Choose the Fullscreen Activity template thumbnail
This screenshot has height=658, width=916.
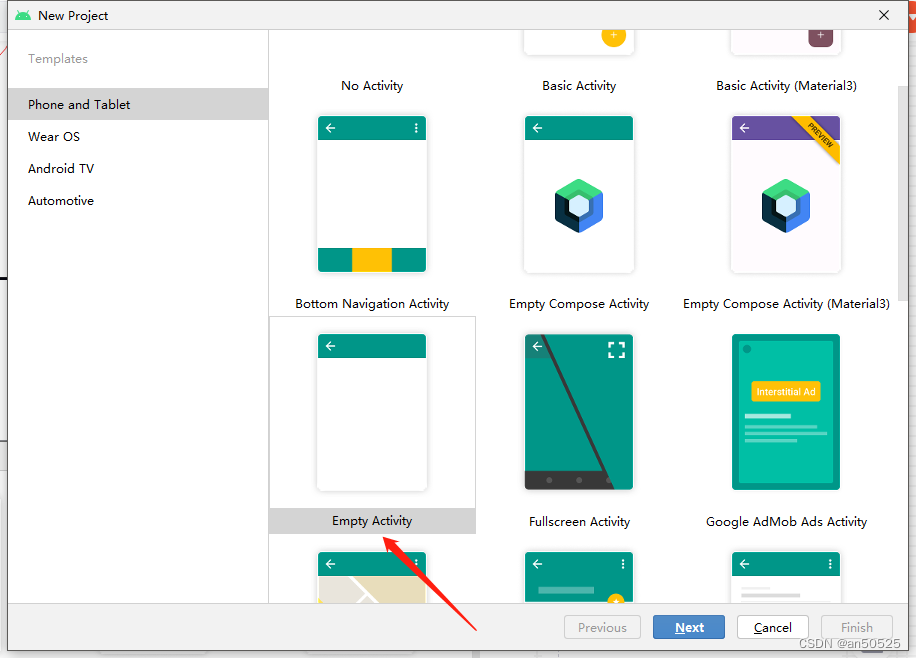pos(578,412)
